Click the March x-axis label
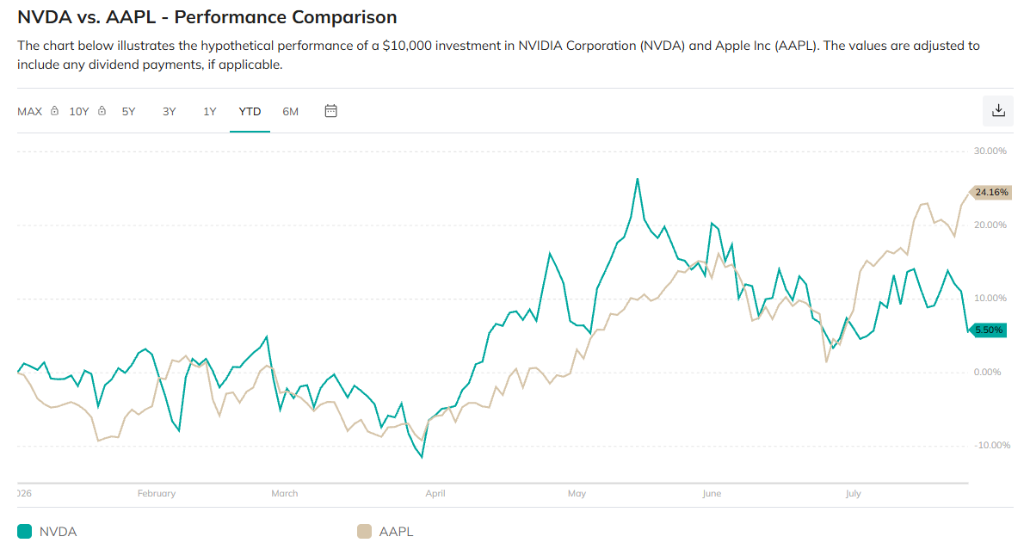Image resolution: width=1024 pixels, height=548 pixels. tap(284, 493)
